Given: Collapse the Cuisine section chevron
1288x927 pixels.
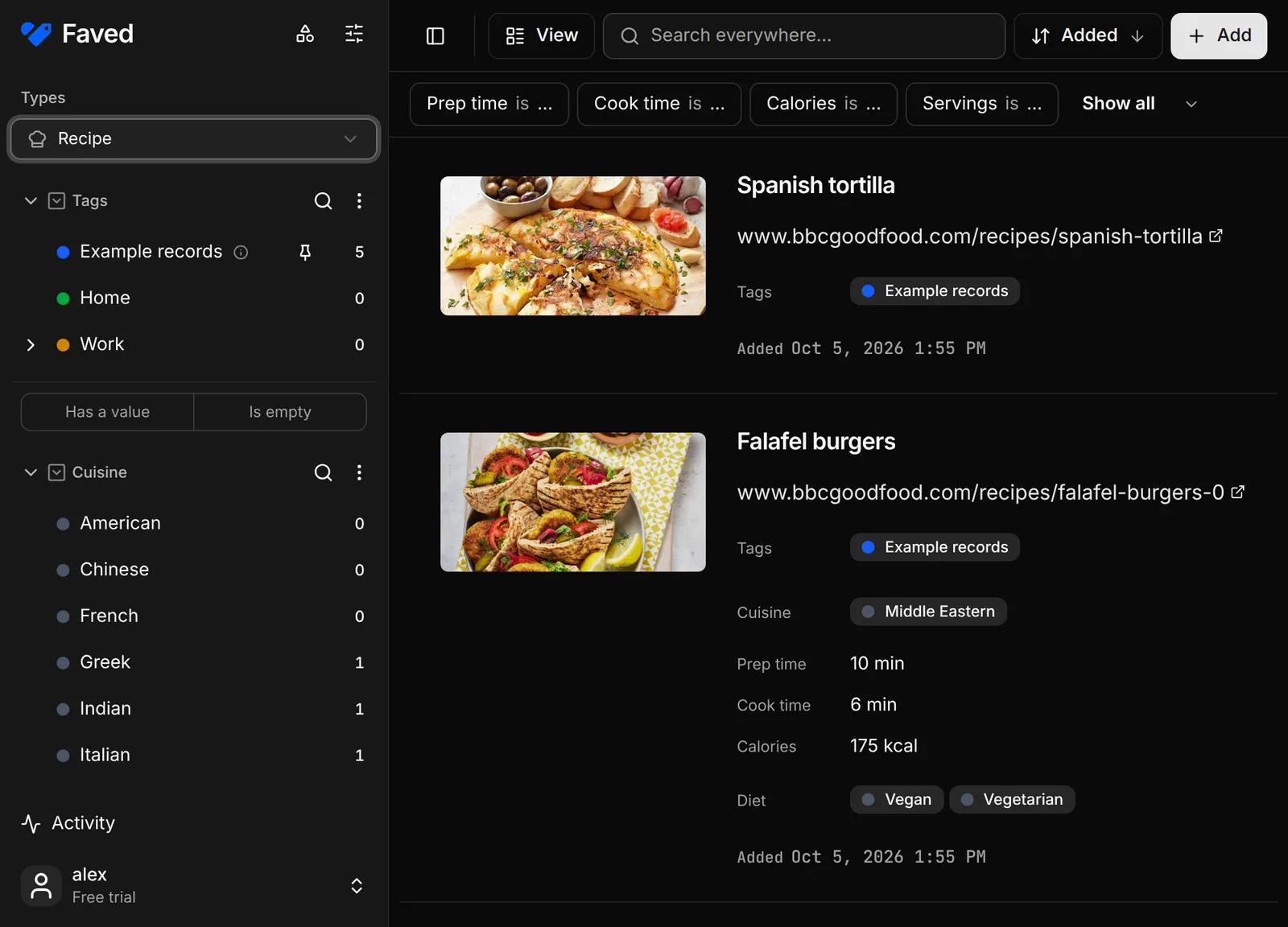Looking at the screenshot, I should [x=31, y=472].
